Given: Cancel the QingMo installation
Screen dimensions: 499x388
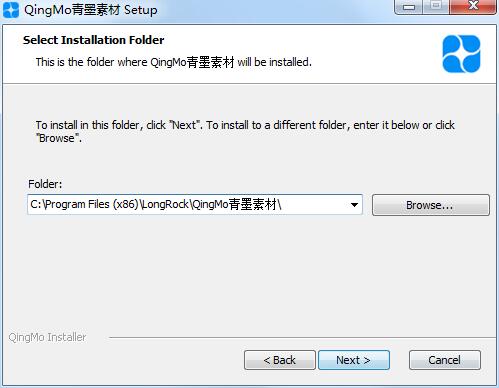Looking at the screenshot, I should [x=445, y=360].
